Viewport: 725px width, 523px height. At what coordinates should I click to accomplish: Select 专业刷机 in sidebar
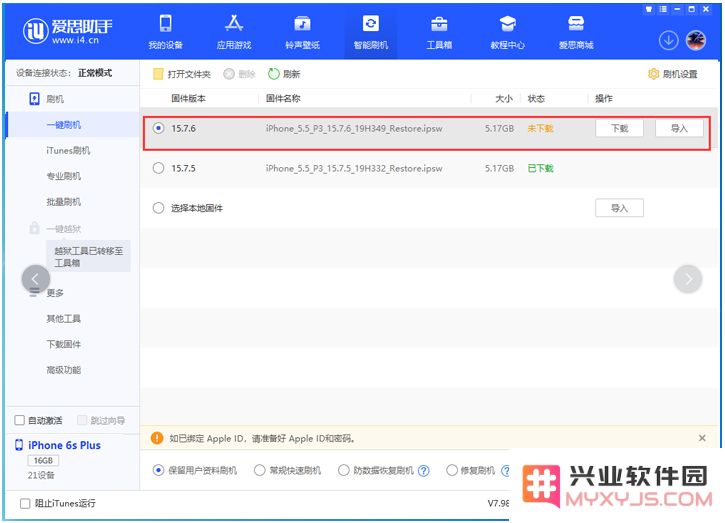(63, 176)
